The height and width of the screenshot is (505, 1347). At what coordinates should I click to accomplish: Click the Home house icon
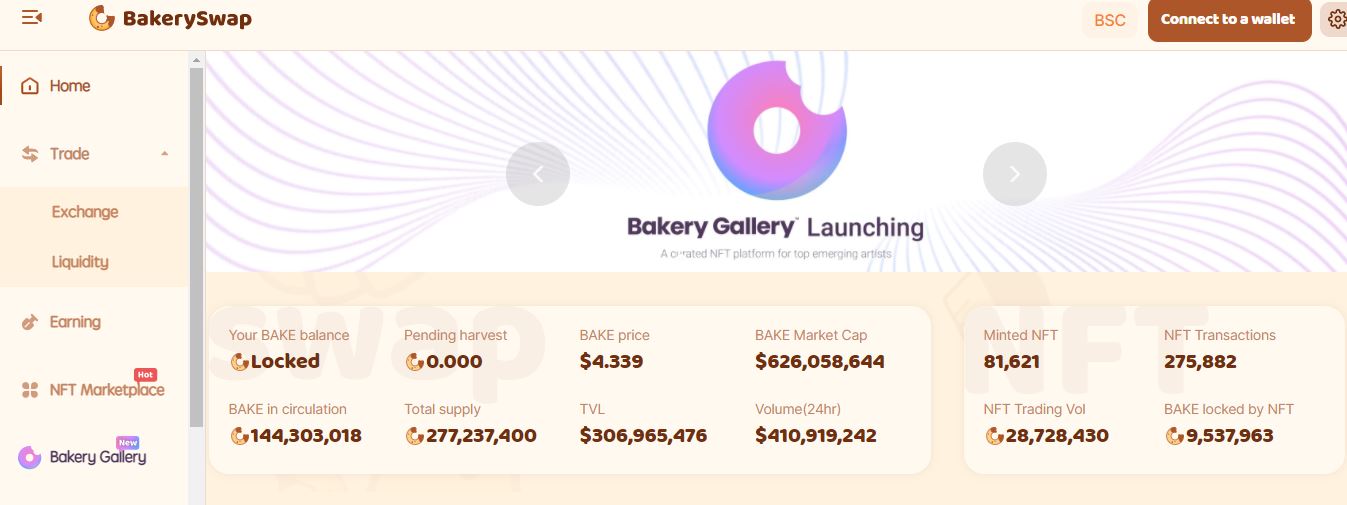[30, 86]
